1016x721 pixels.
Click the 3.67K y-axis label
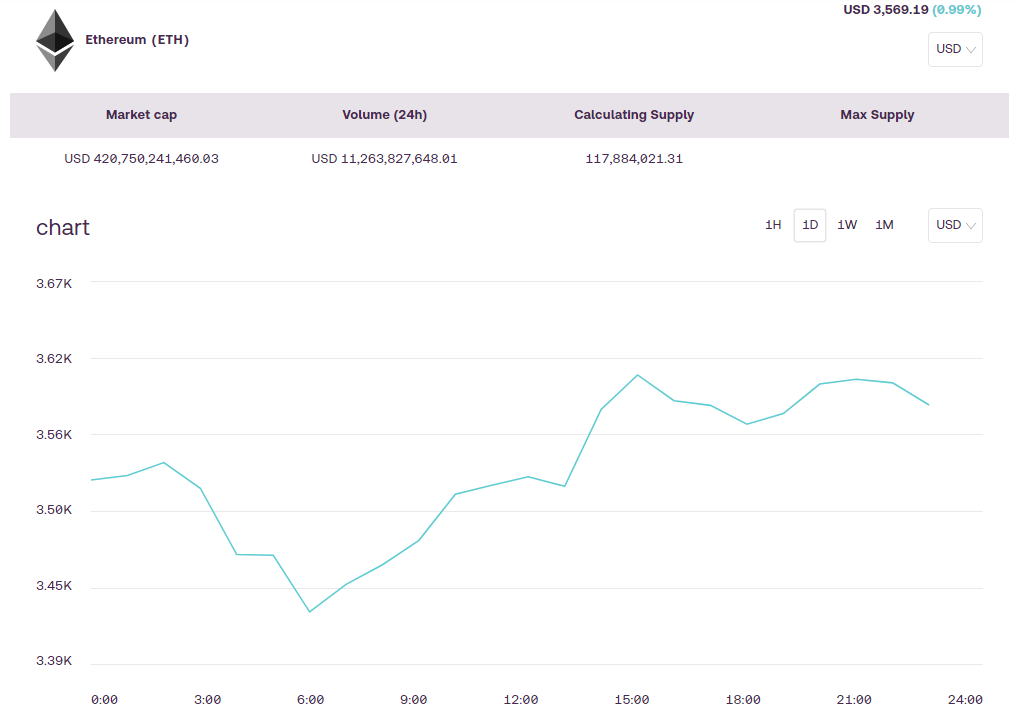click(54, 284)
